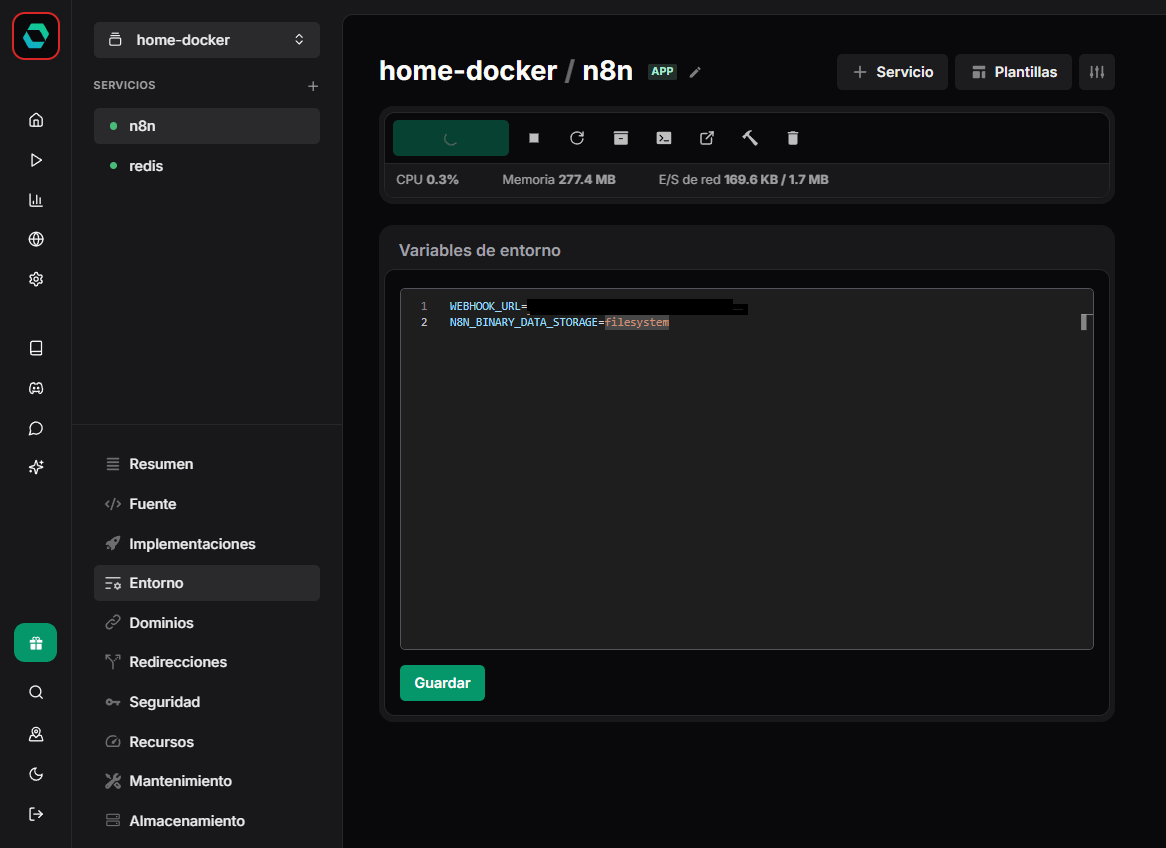This screenshot has width=1166, height=848.
Task: Open the Seguridad tab
Action: [207, 701]
